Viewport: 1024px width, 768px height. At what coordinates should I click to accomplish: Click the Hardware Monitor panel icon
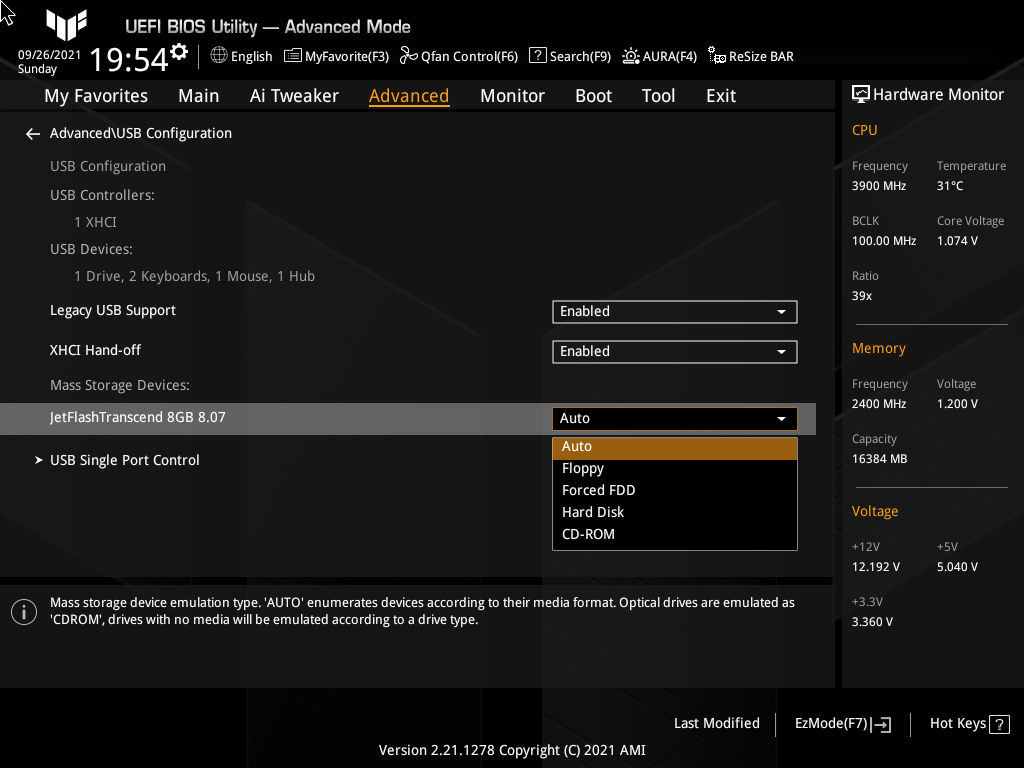[862, 94]
